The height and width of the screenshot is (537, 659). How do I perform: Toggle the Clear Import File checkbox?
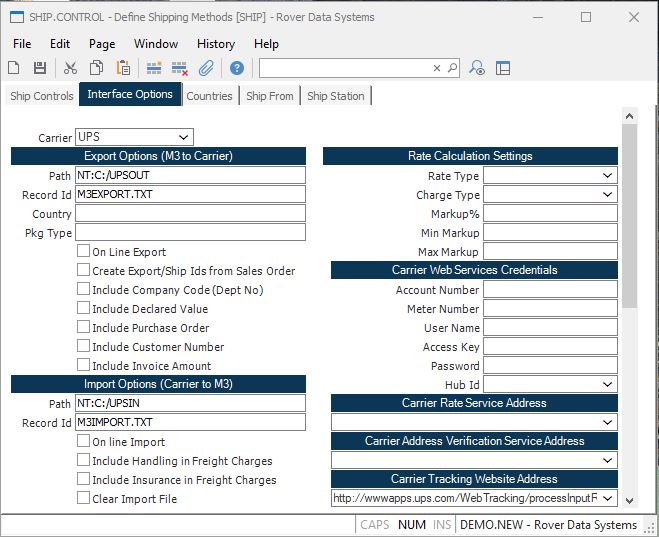pos(84,499)
